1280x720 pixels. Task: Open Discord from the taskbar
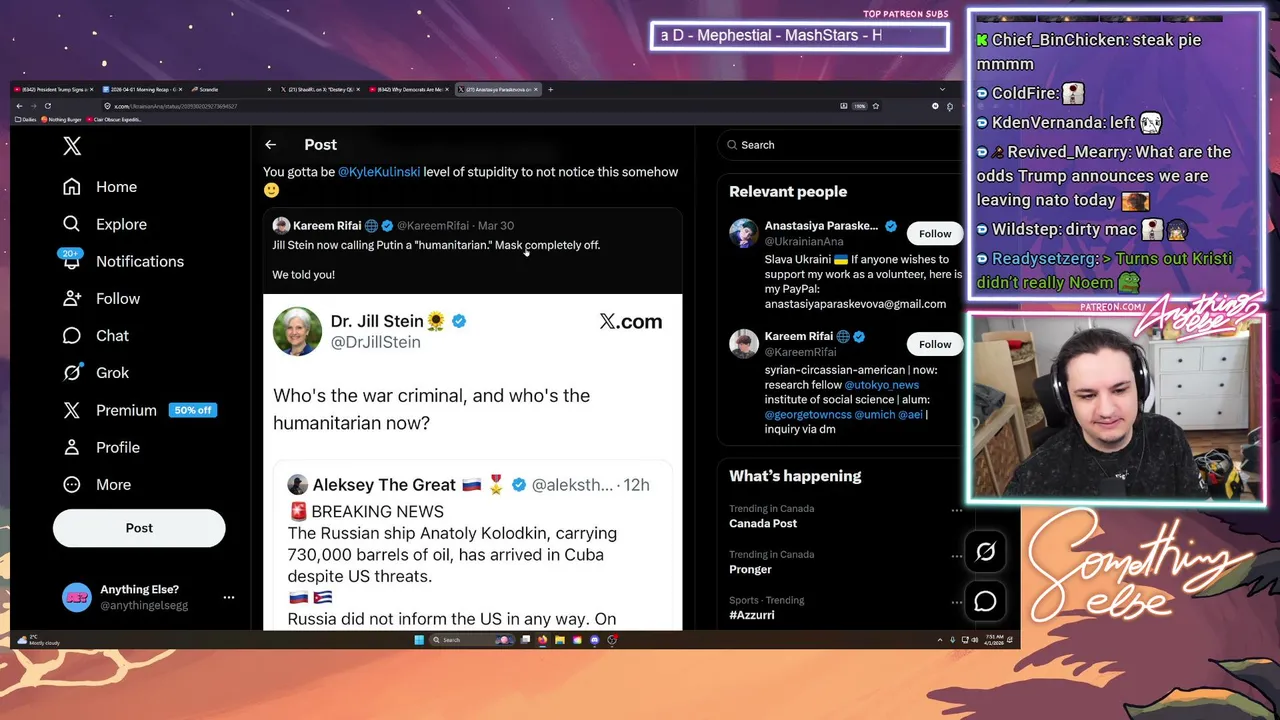click(595, 640)
